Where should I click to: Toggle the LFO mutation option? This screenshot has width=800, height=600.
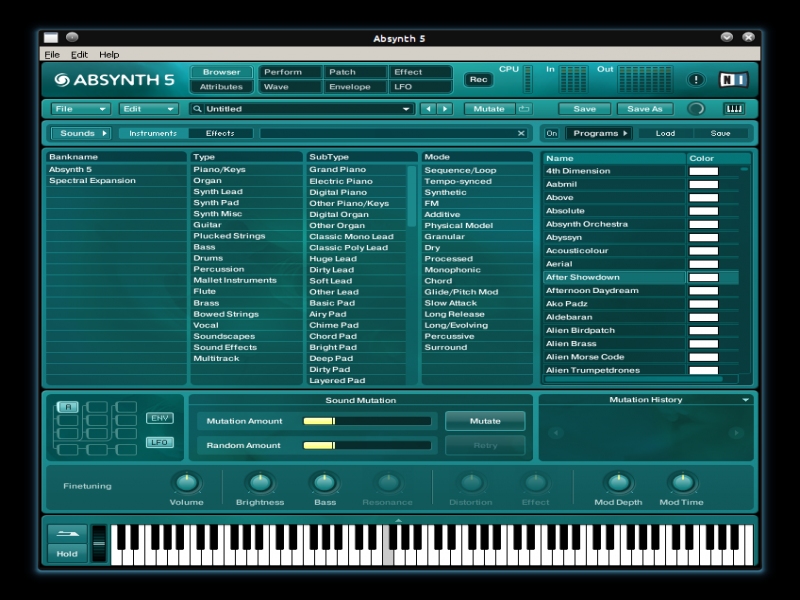(159, 442)
